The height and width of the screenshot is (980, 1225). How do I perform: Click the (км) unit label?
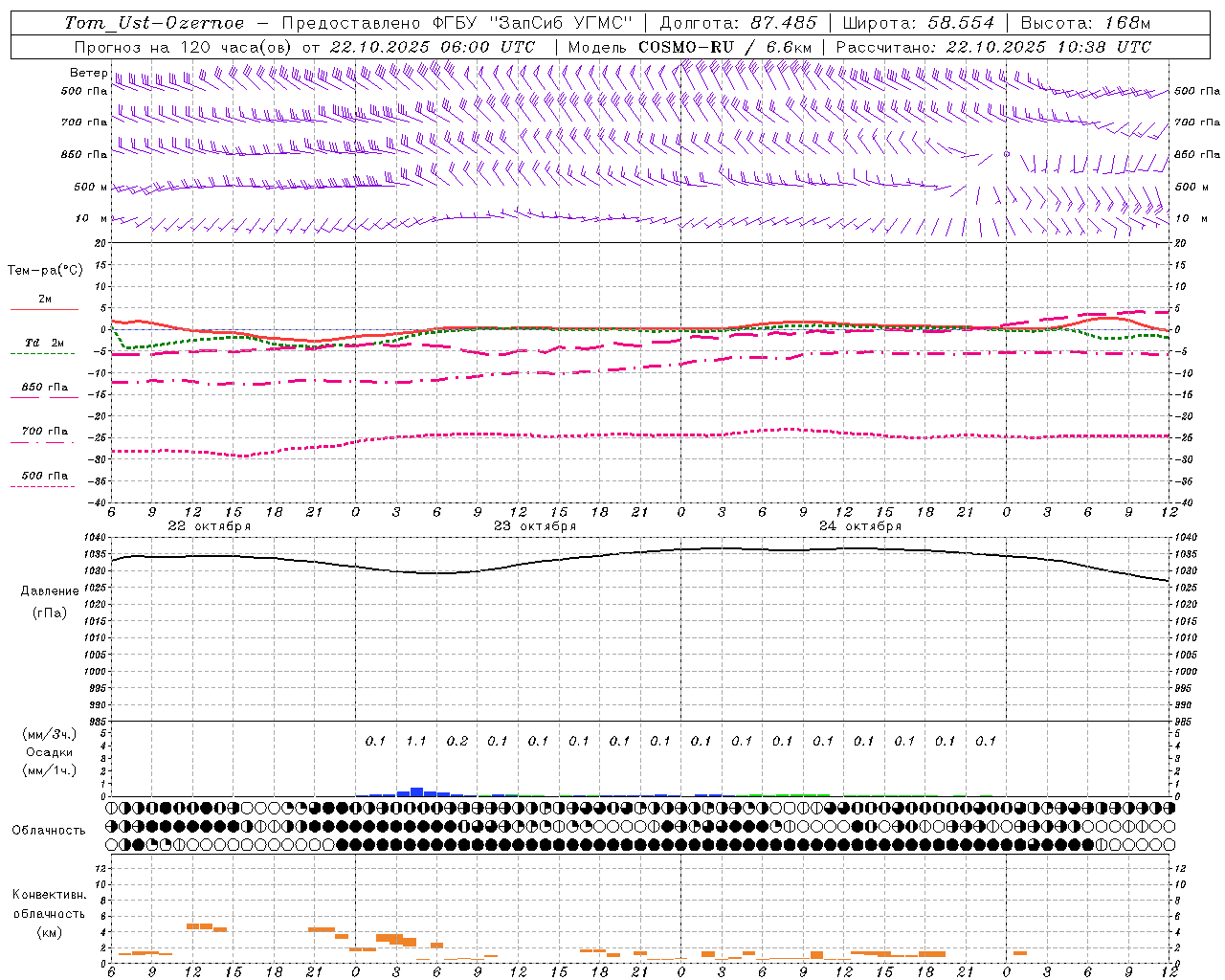tap(49, 932)
